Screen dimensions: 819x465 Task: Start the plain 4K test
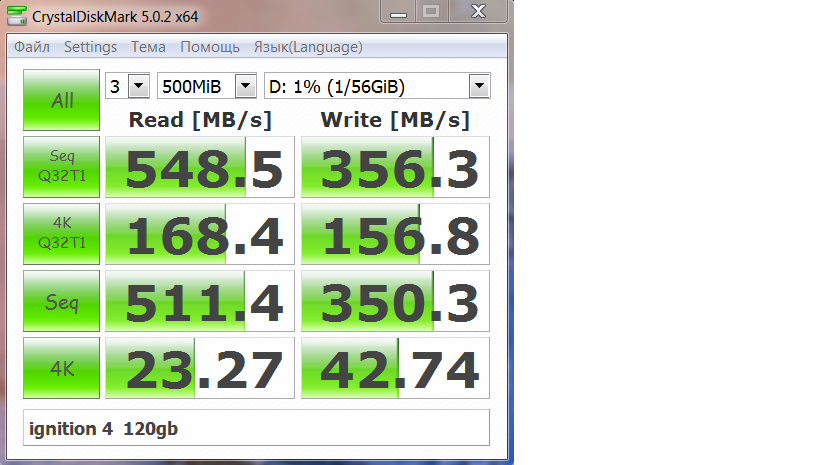[62, 368]
